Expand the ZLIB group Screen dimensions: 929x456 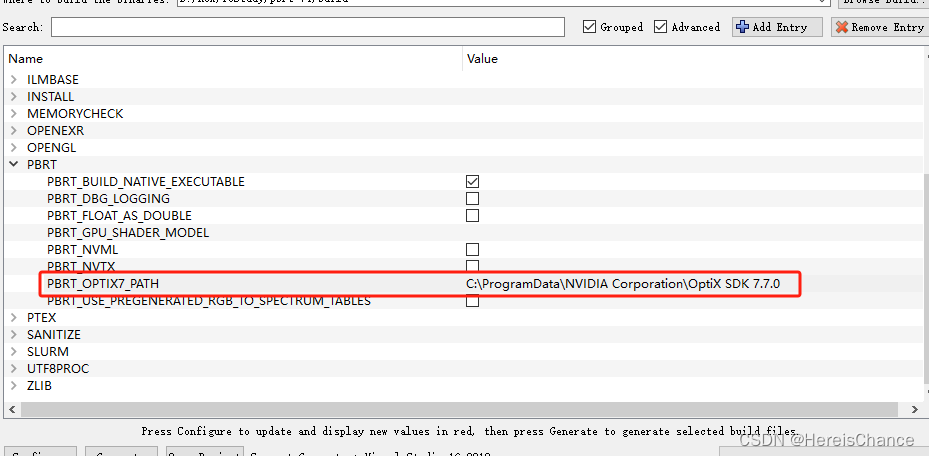click(x=14, y=386)
